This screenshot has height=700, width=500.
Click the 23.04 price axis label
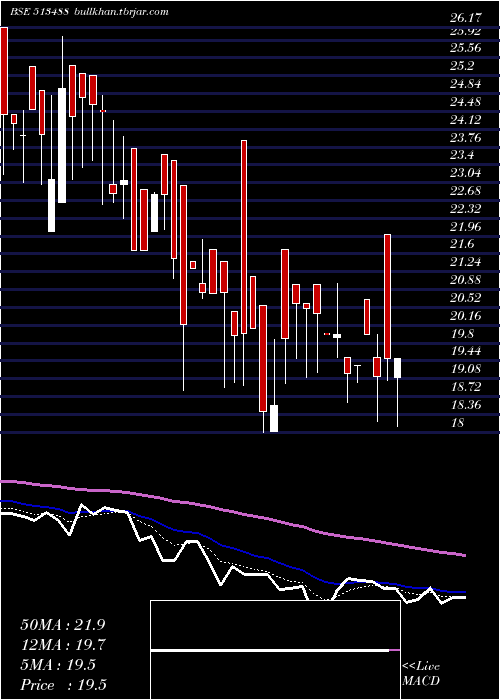pos(466,173)
